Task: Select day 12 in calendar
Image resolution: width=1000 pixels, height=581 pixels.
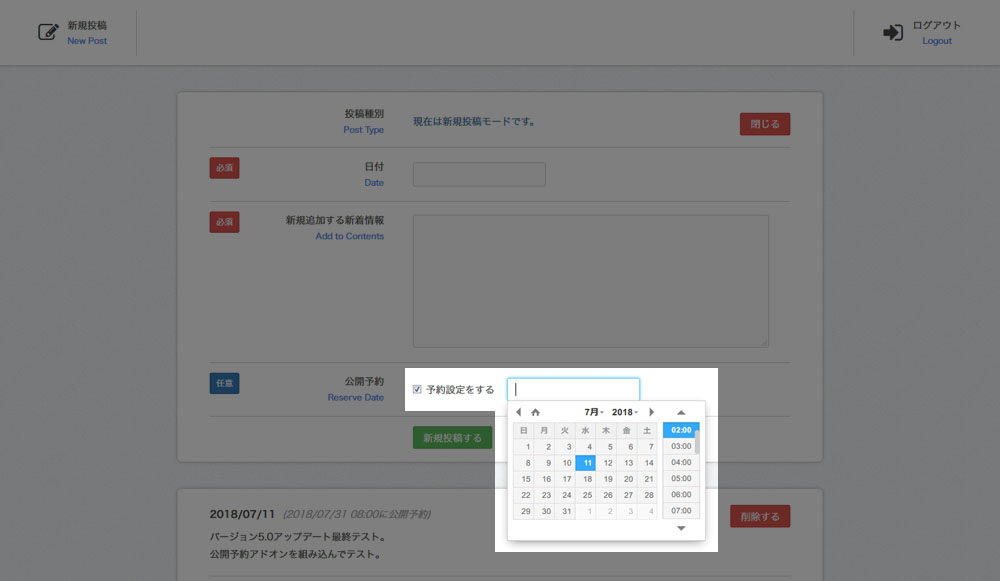Action: pyautogui.click(x=606, y=463)
